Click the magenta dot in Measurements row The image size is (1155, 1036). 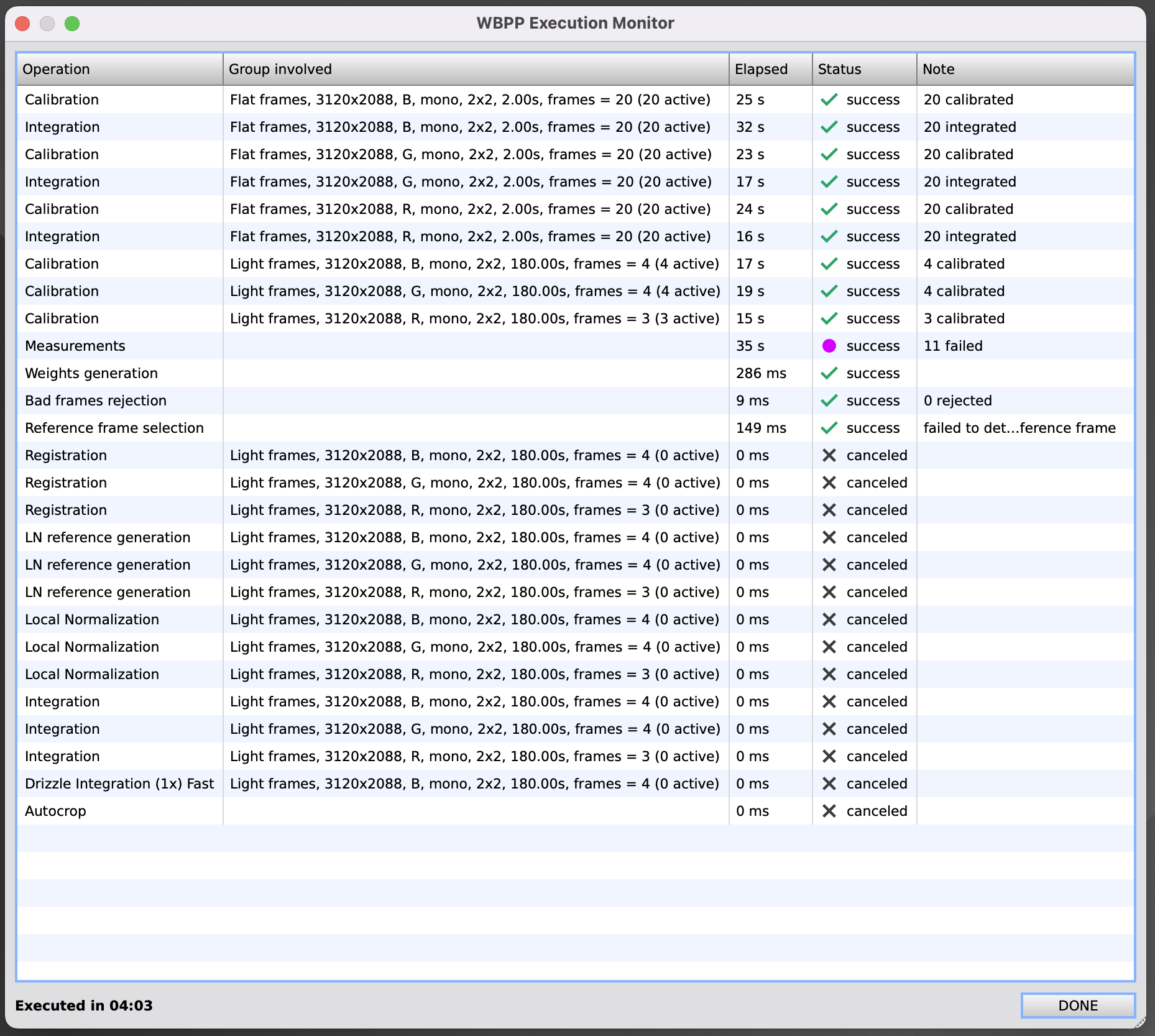[829, 346]
